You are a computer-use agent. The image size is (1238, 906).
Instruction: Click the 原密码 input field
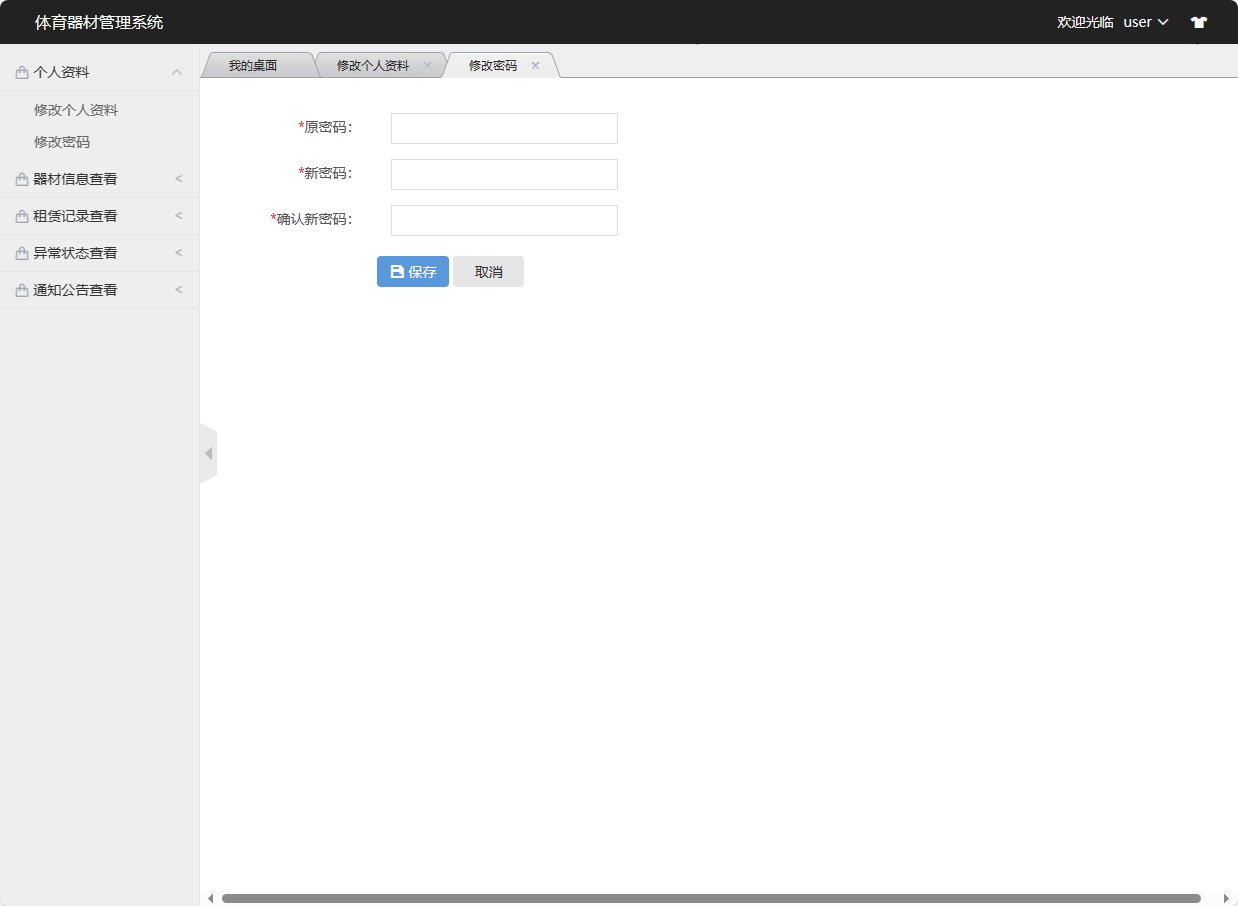pyautogui.click(x=503, y=127)
